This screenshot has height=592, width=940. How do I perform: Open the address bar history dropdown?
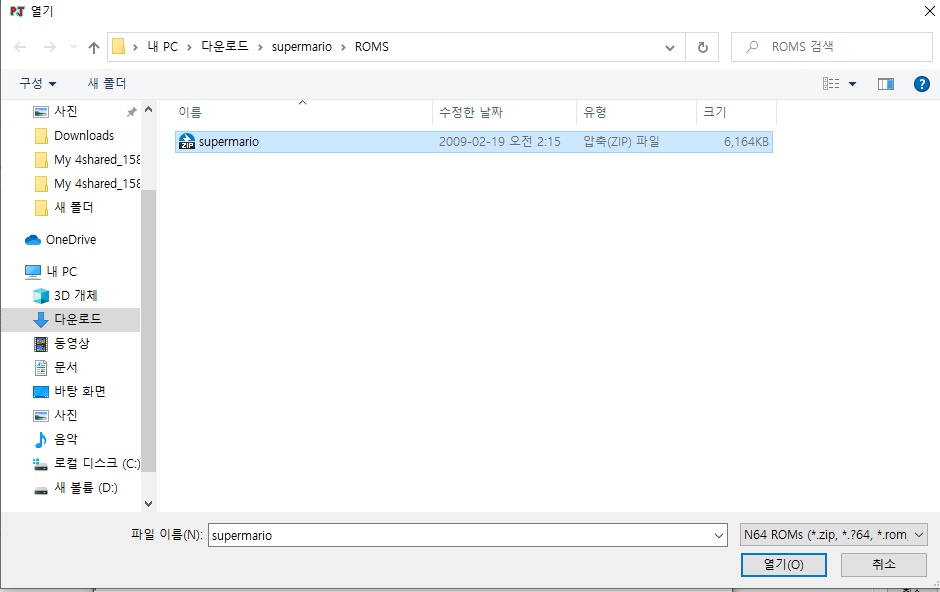(x=670, y=47)
